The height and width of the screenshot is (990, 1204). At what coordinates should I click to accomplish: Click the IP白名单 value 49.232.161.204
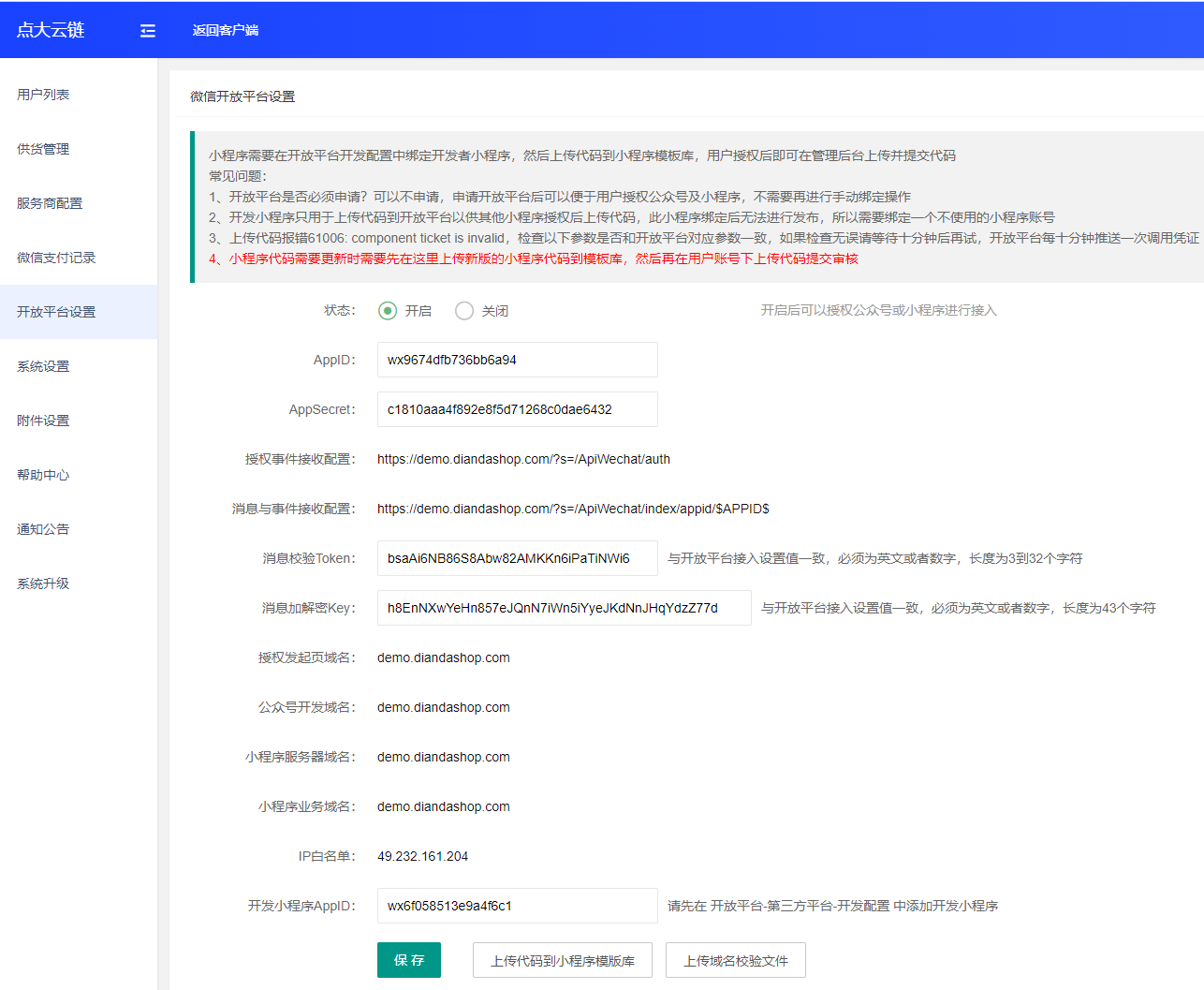click(423, 856)
